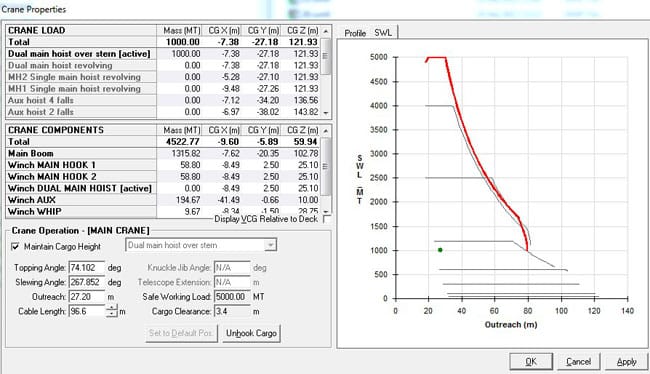This screenshot has width=650, height=374.
Task: Click the Cargo Clearance field
Action: 232,311
